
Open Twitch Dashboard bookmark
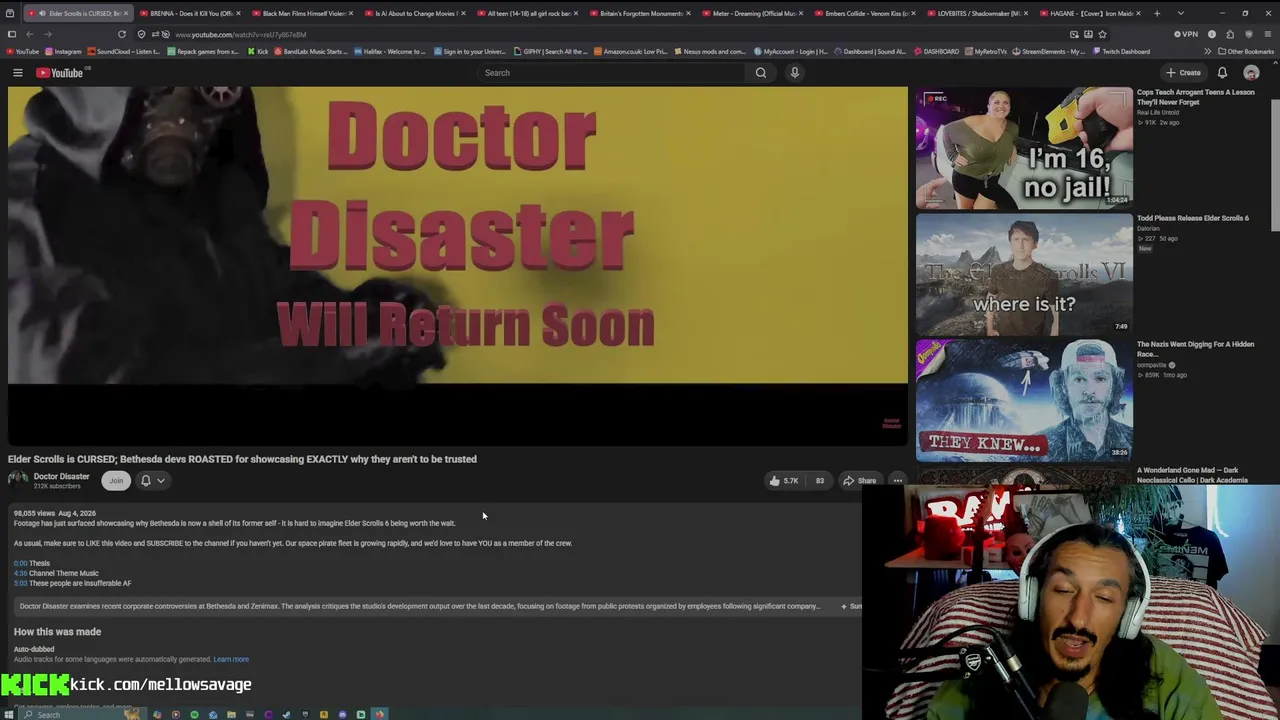coord(1121,51)
